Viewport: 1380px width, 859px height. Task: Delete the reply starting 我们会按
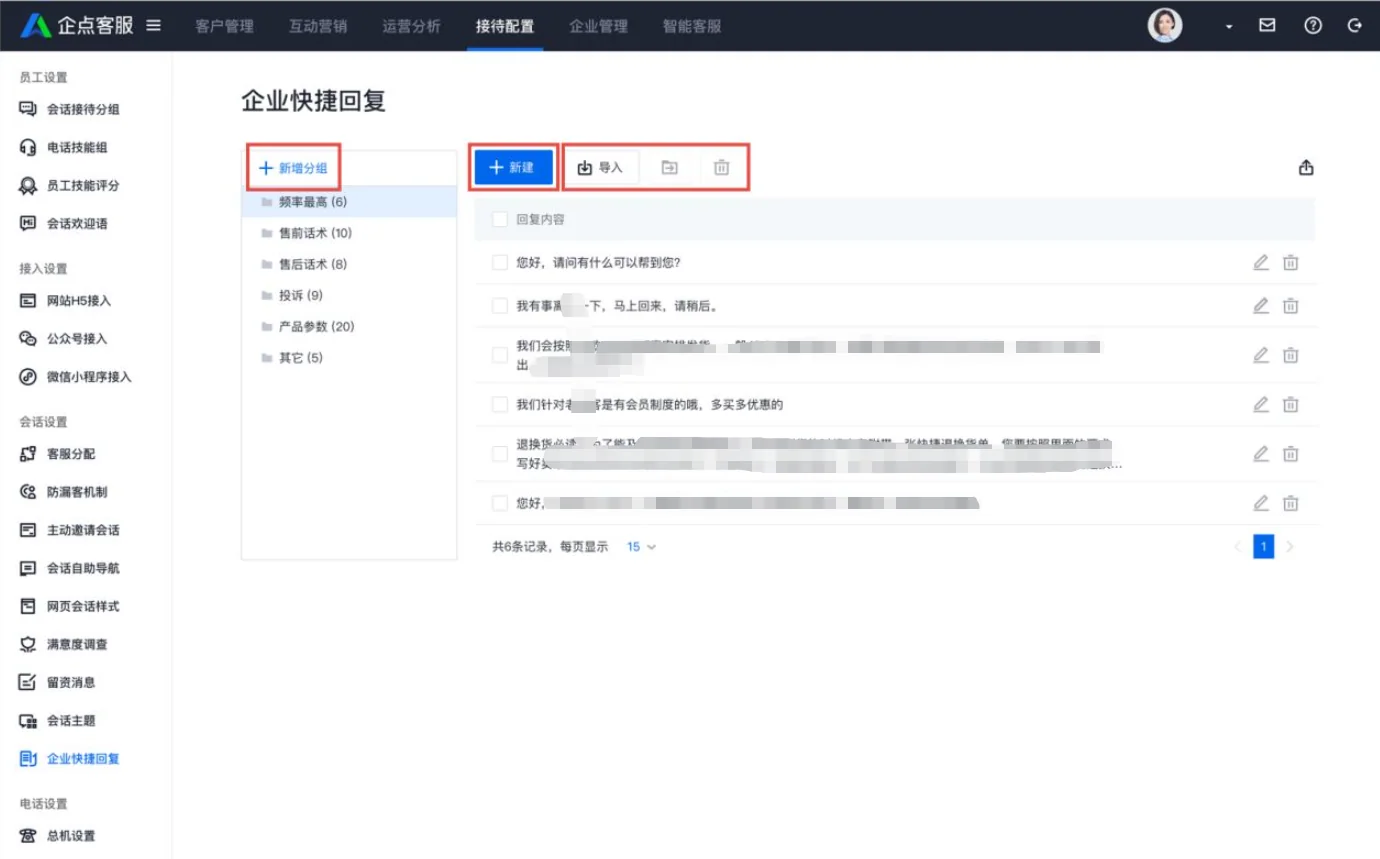[x=1291, y=355]
